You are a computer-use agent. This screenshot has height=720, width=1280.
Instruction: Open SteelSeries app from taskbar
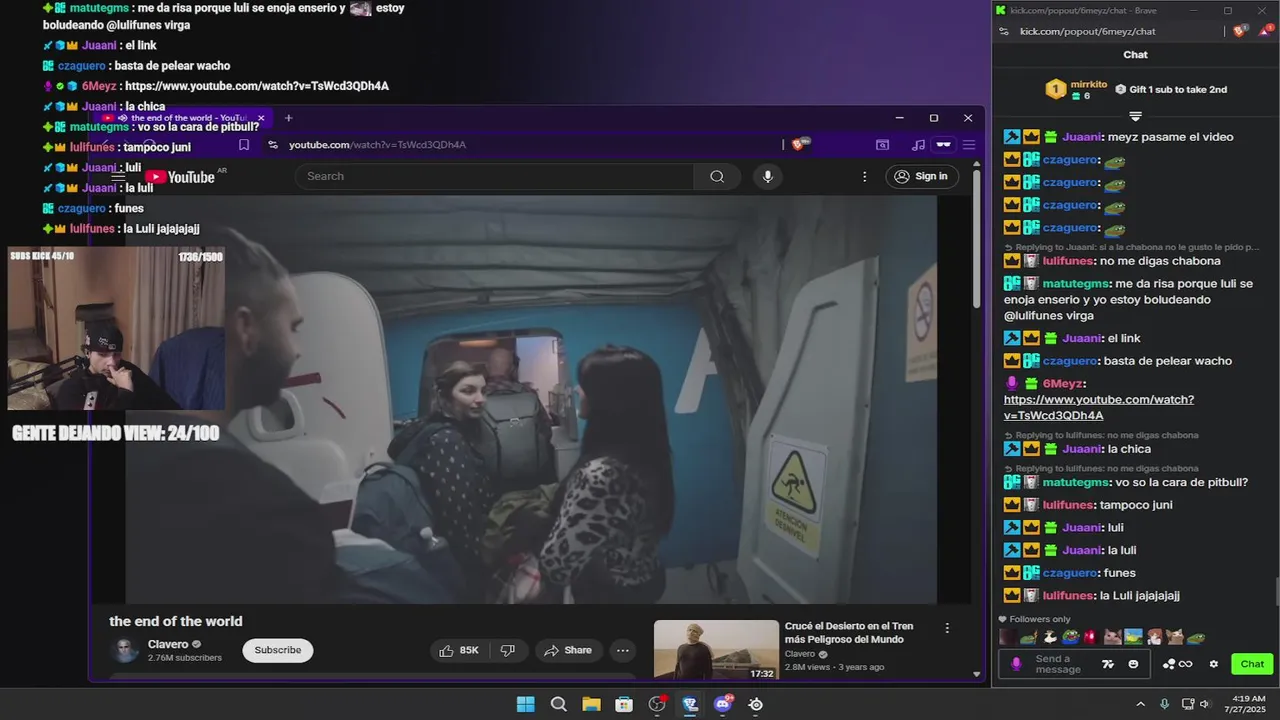(756, 704)
